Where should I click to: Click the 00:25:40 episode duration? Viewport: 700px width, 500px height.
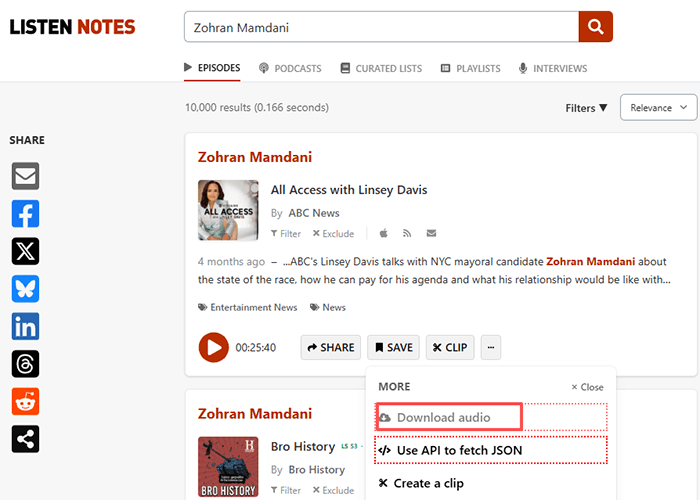point(256,348)
